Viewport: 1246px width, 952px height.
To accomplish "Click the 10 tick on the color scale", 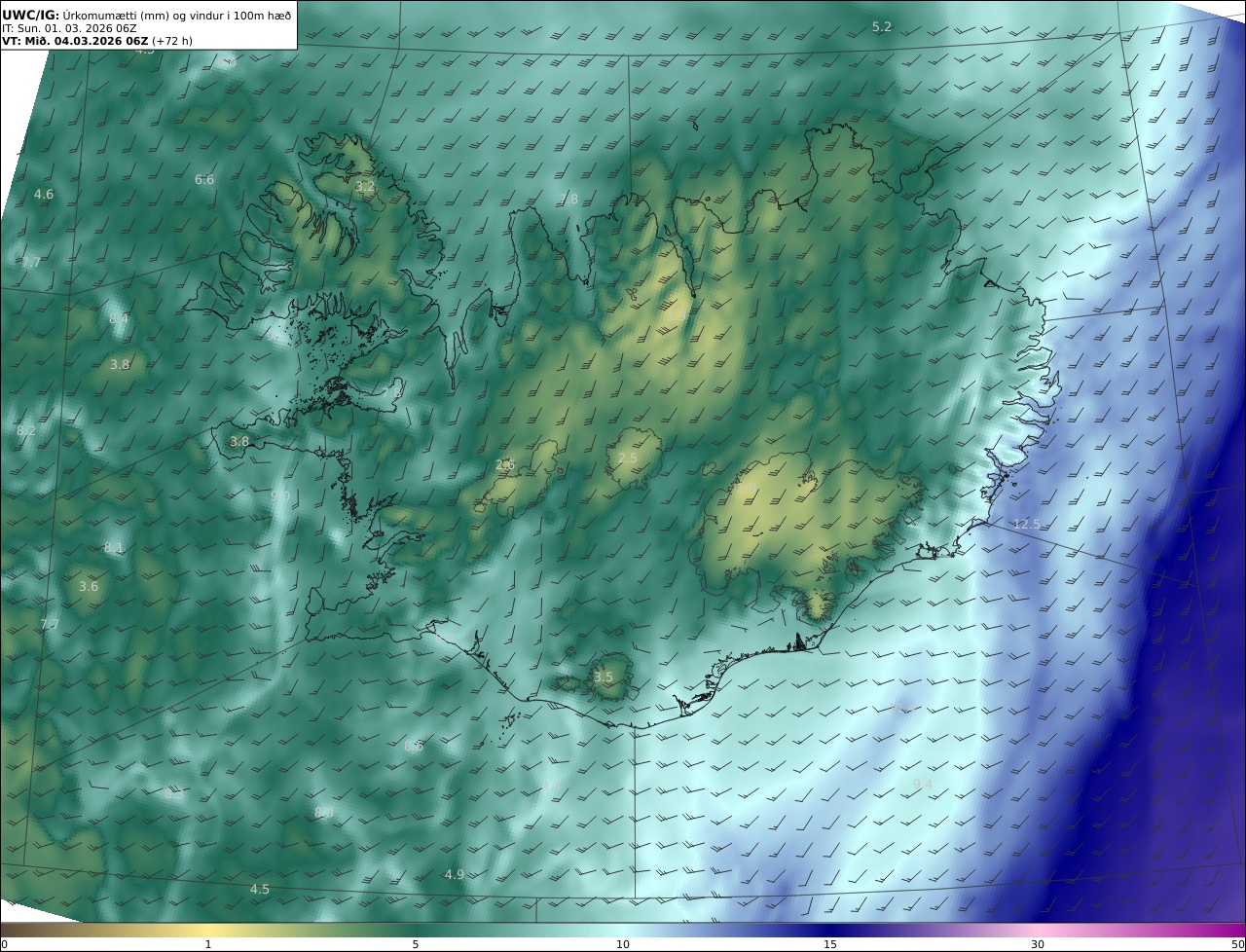I will (623, 944).
